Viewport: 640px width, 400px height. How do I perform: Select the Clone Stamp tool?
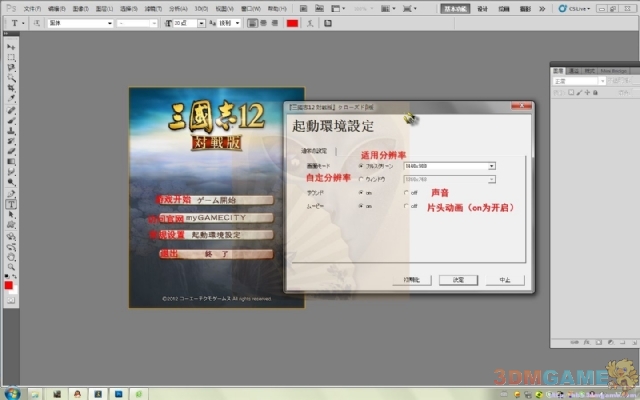(x=11, y=131)
